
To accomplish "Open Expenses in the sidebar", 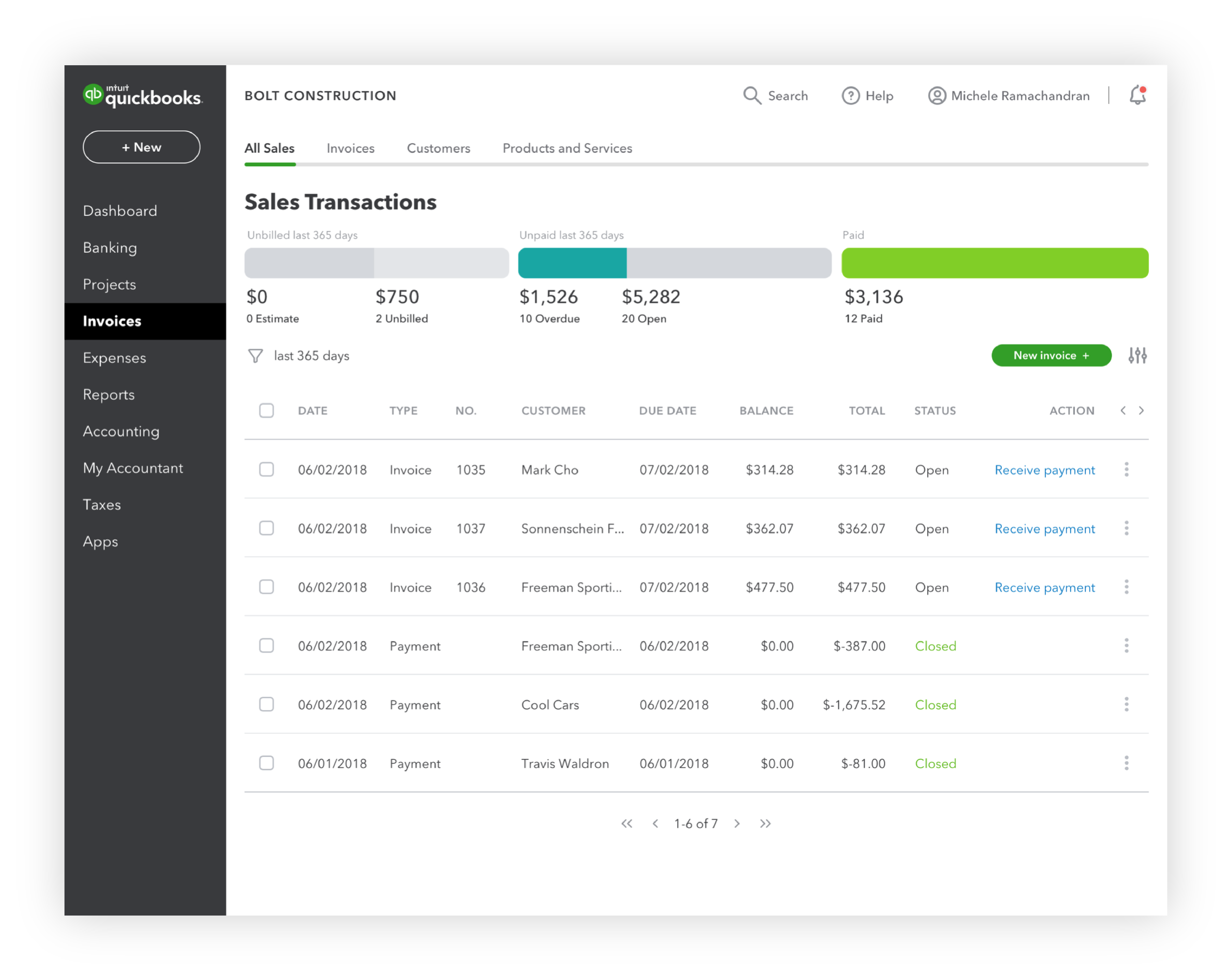I will click(114, 358).
